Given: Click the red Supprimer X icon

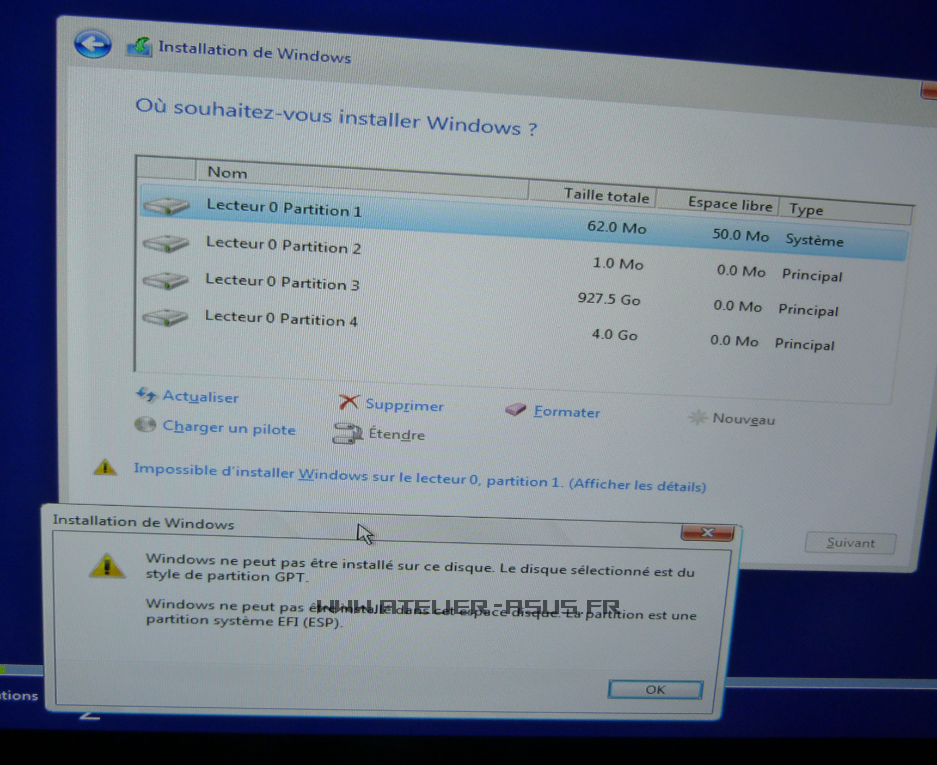Looking at the screenshot, I should tap(348, 402).
